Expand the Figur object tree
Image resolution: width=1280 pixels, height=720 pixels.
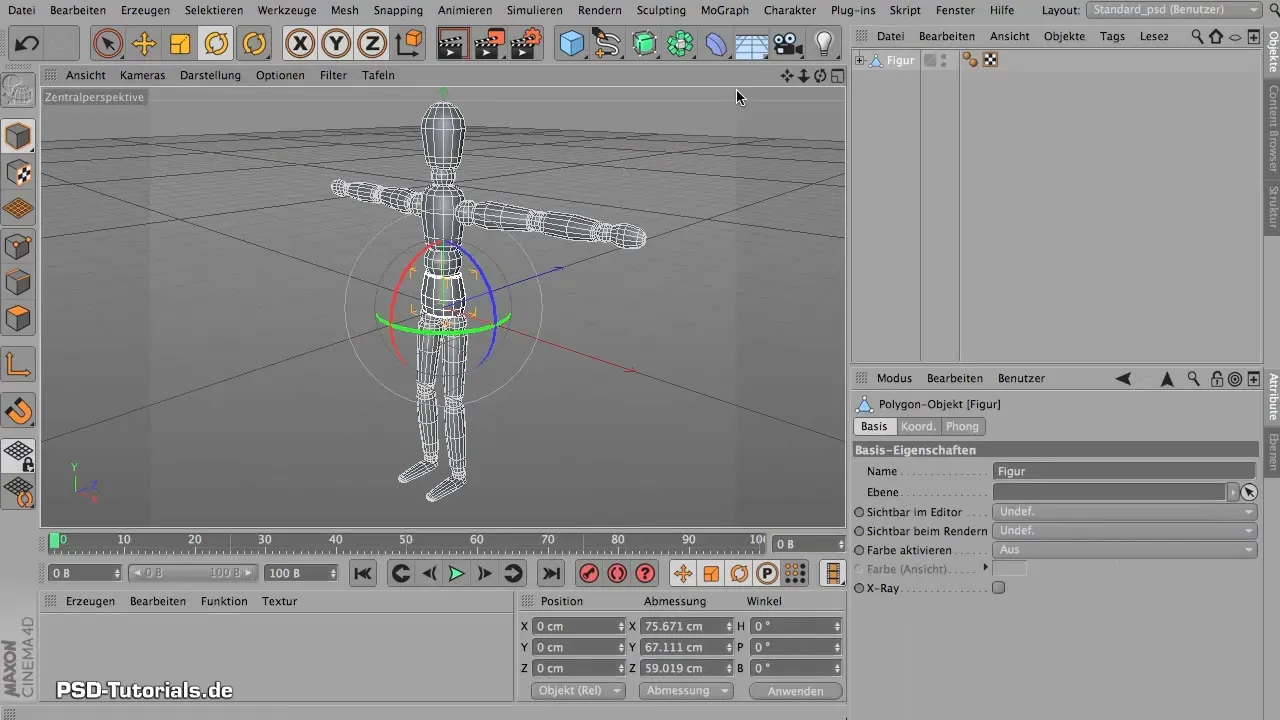click(x=859, y=61)
